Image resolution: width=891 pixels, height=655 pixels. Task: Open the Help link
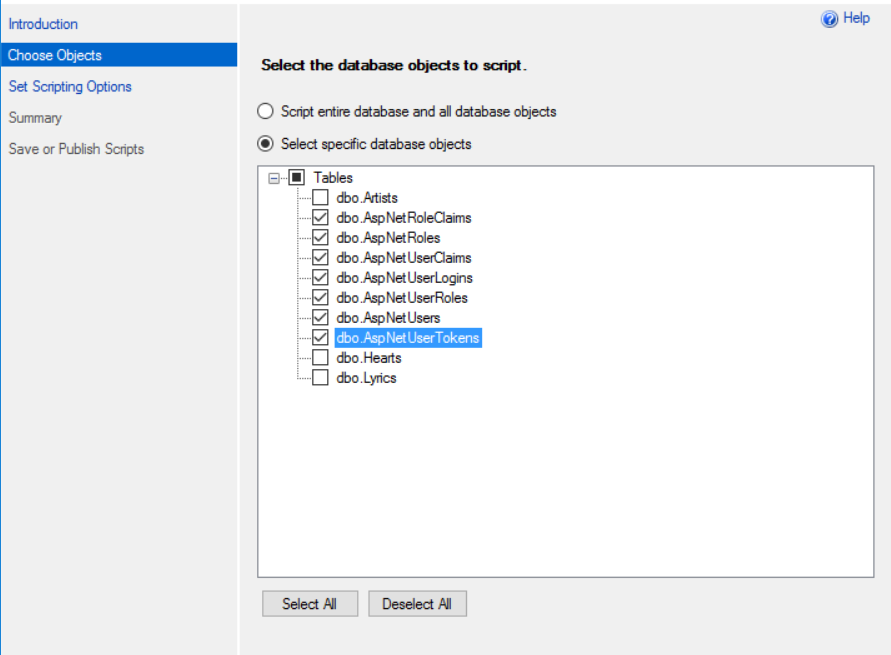point(857,18)
